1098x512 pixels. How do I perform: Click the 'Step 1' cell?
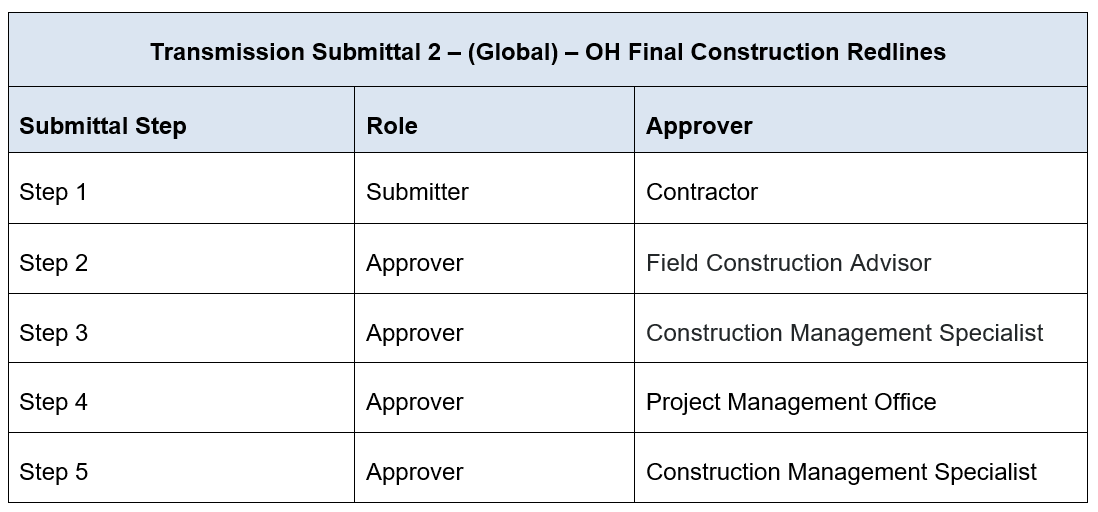(x=53, y=192)
